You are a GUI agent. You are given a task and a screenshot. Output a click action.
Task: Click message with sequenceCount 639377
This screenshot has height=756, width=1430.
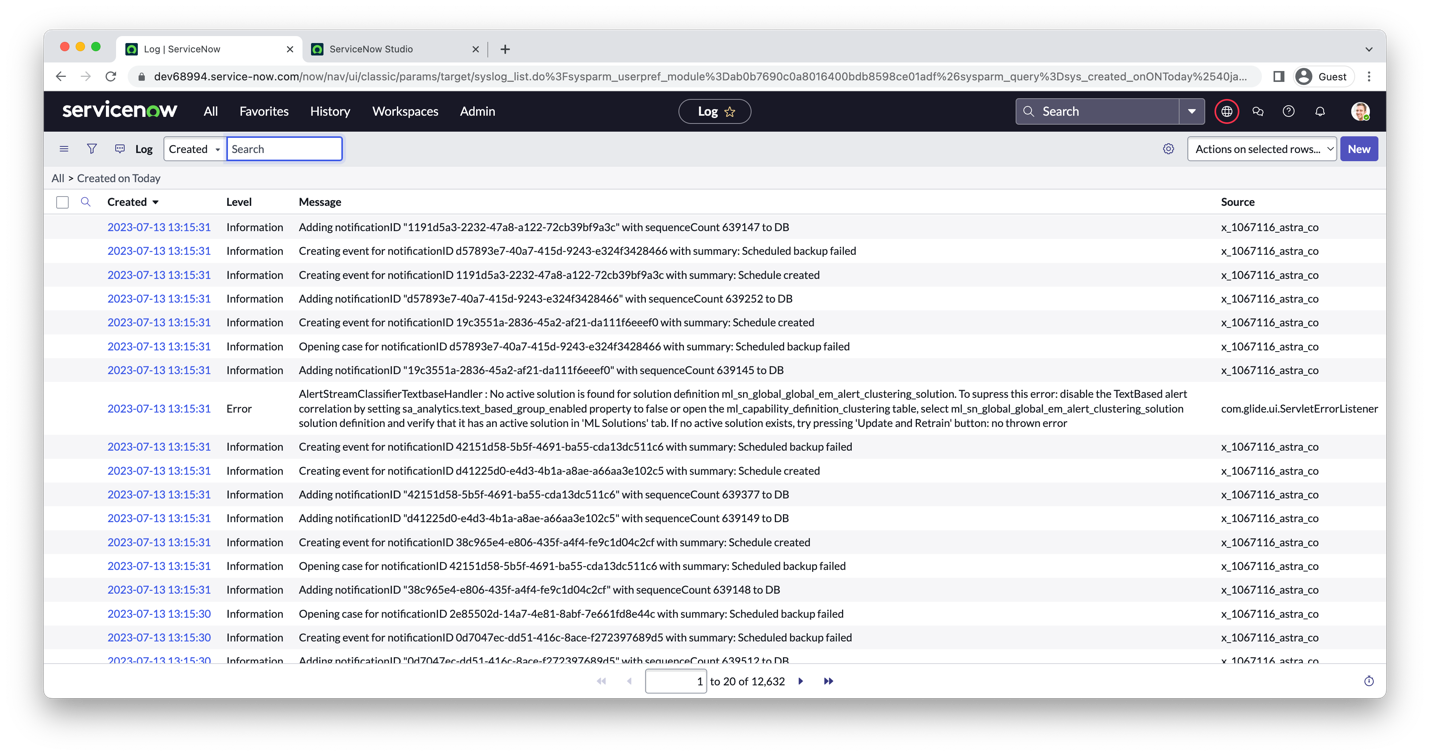[x=544, y=494]
